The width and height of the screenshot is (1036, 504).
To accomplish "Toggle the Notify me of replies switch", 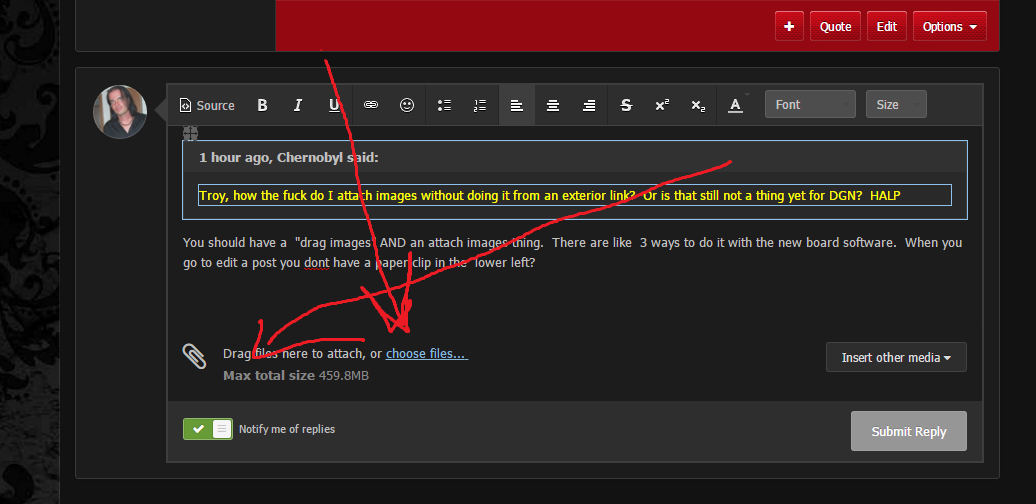I will tap(208, 429).
